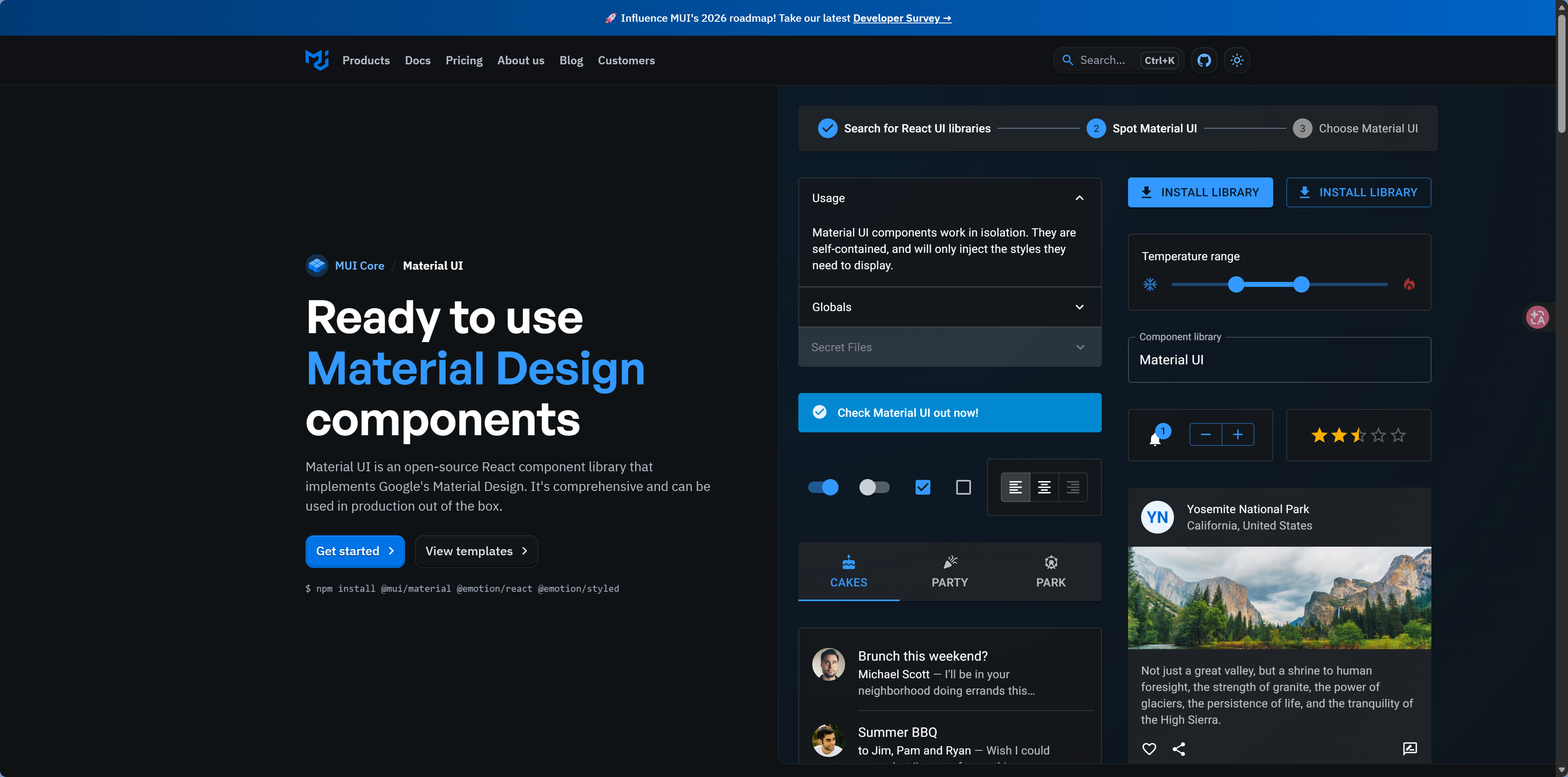This screenshot has height=777, width=1568.
Task: Select the center text alignment icon
Action: tap(1044, 487)
